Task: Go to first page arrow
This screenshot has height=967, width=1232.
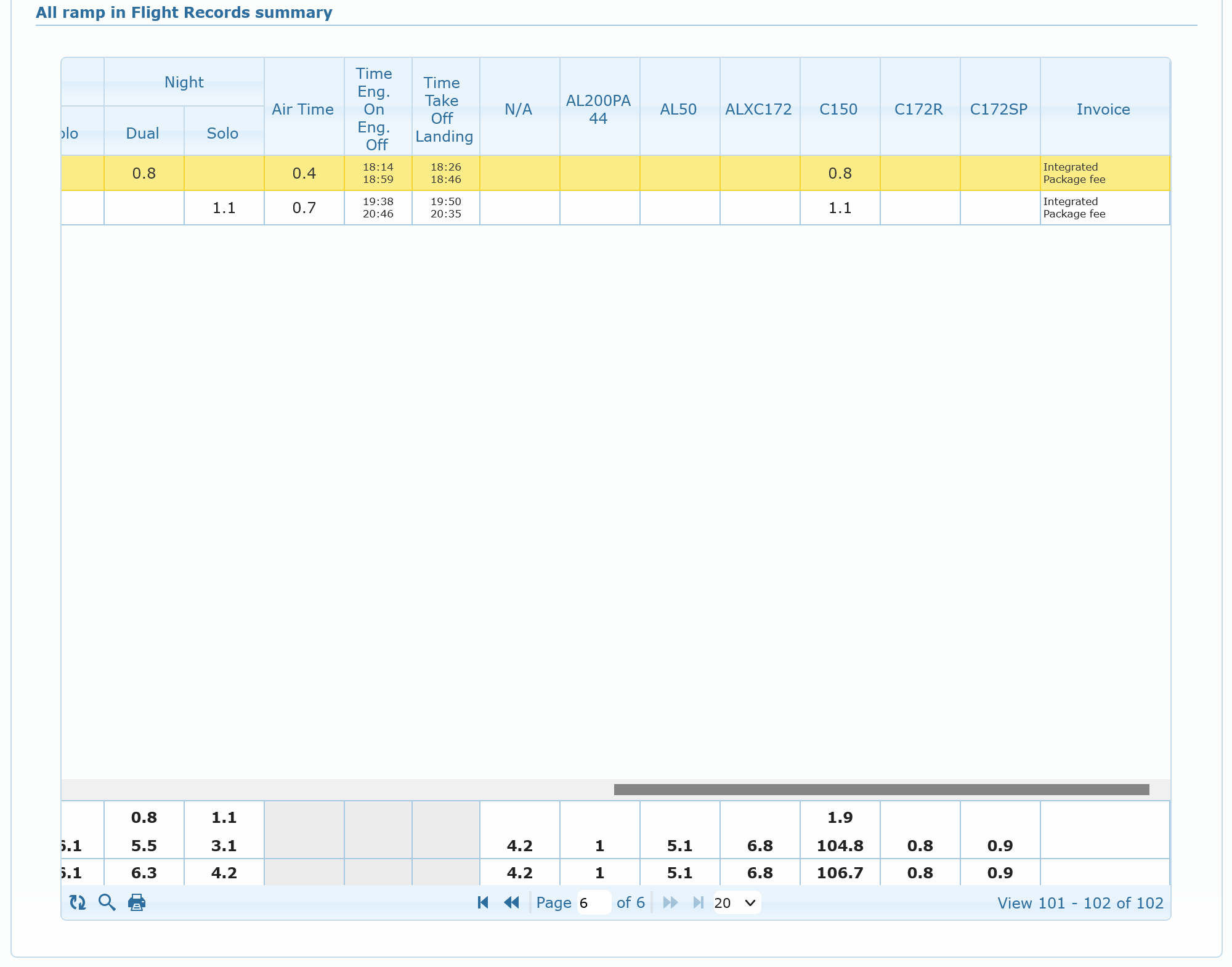Action: [483, 902]
